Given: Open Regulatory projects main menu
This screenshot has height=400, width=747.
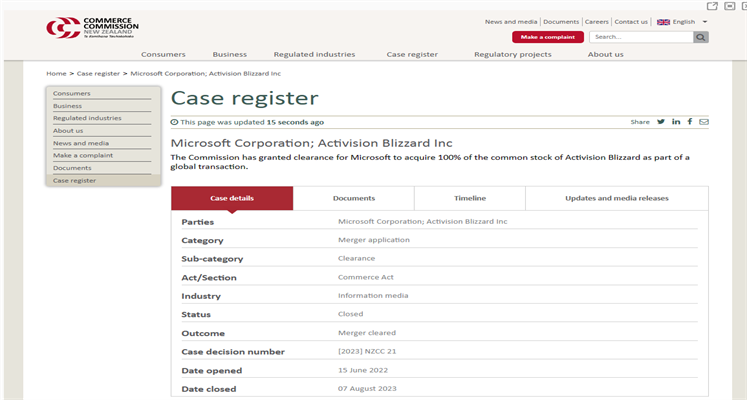Looking at the screenshot, I should pyautogui.click(x=513, y=54).
